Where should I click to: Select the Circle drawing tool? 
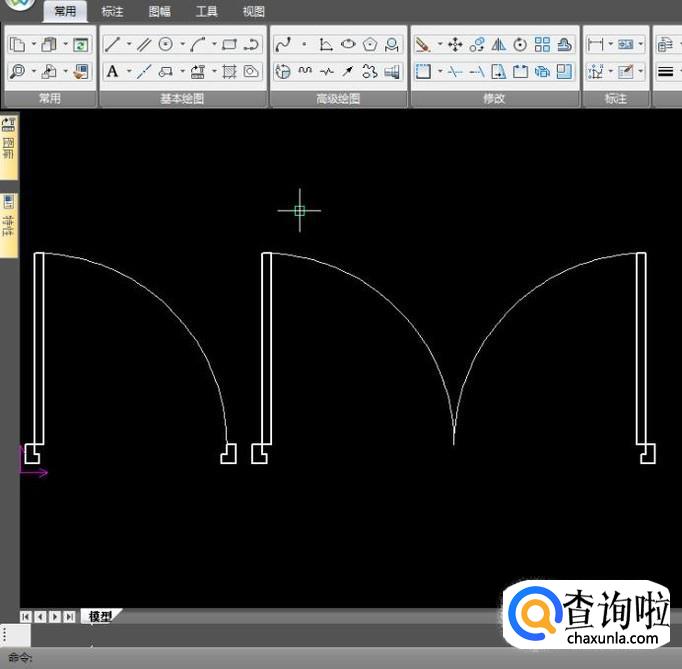point(166,45)
